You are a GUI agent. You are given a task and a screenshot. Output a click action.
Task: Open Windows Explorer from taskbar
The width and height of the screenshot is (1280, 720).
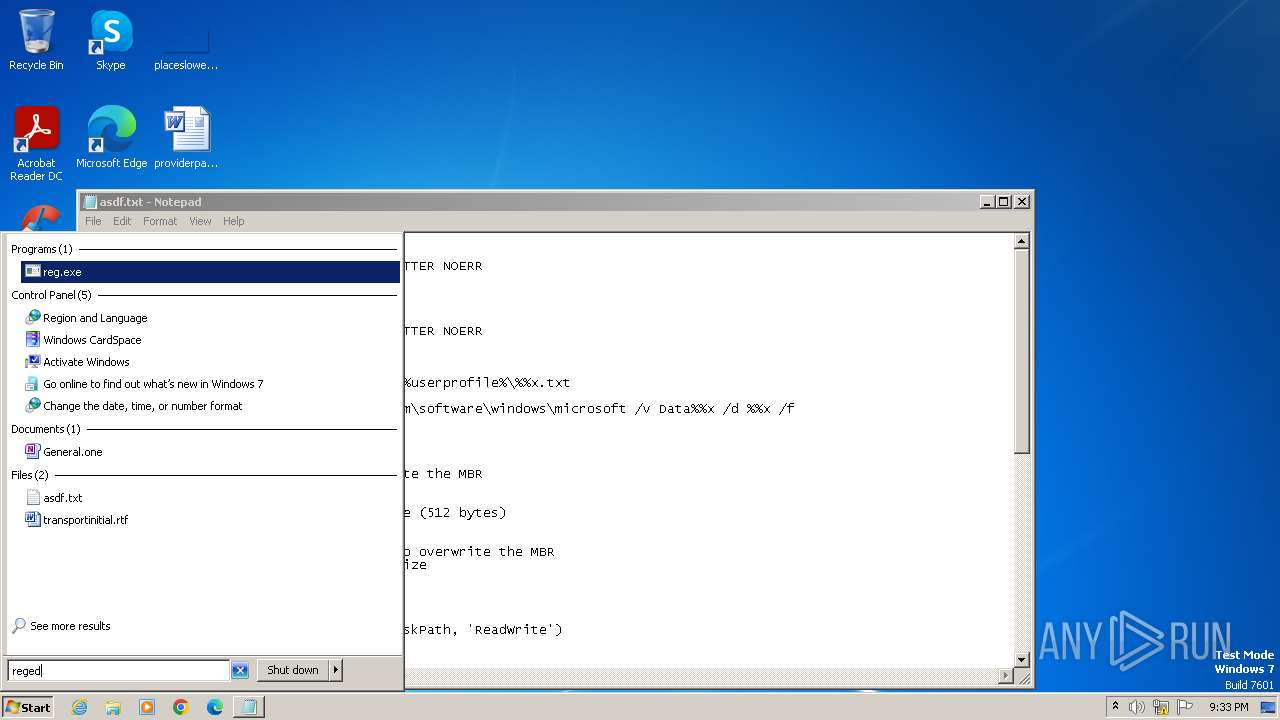[x=113, y=707]
